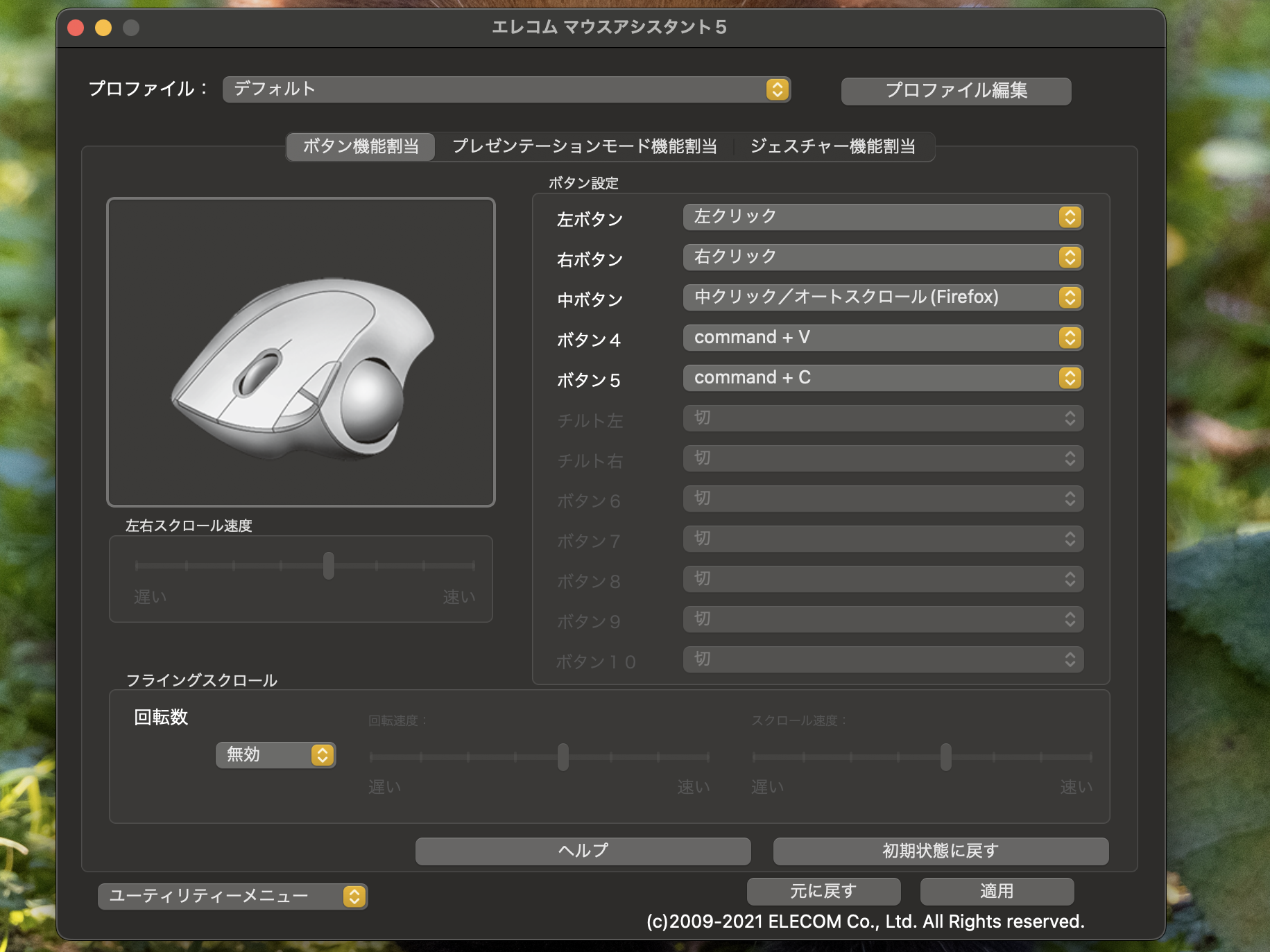This screenshot has height=952, width=1270.
Task: Select the ボタン機能割当 tab
Action: pyautogui.click(x=361, y=146)
